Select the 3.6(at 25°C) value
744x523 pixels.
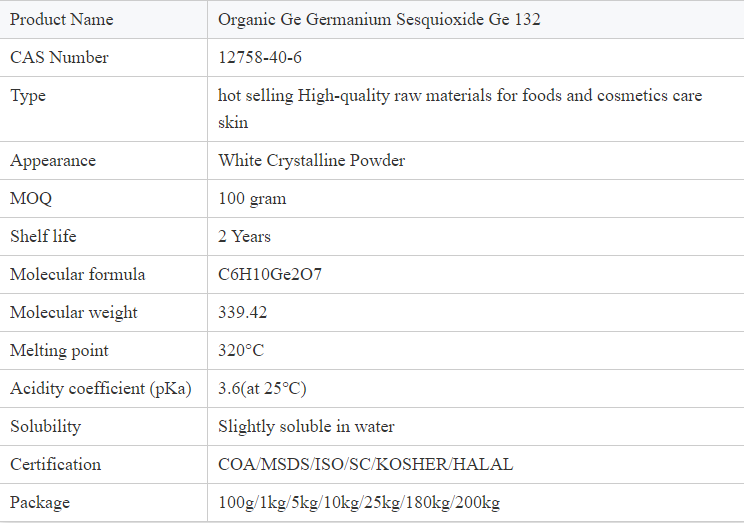click(x=262, y=388)
